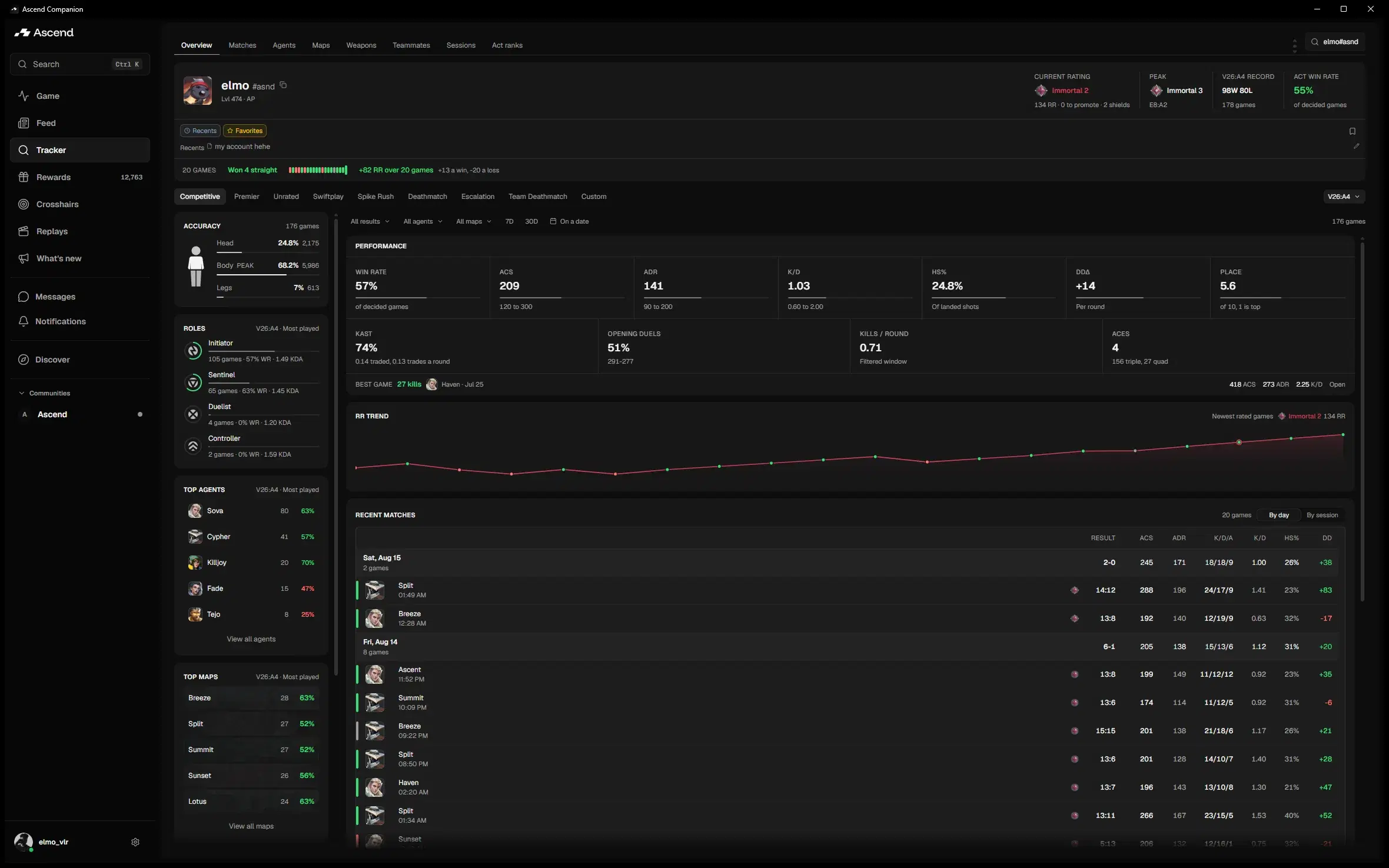Open the All results dropdown
The height and width of the screenshot is (868, 1389).
(x=370, y=221)
